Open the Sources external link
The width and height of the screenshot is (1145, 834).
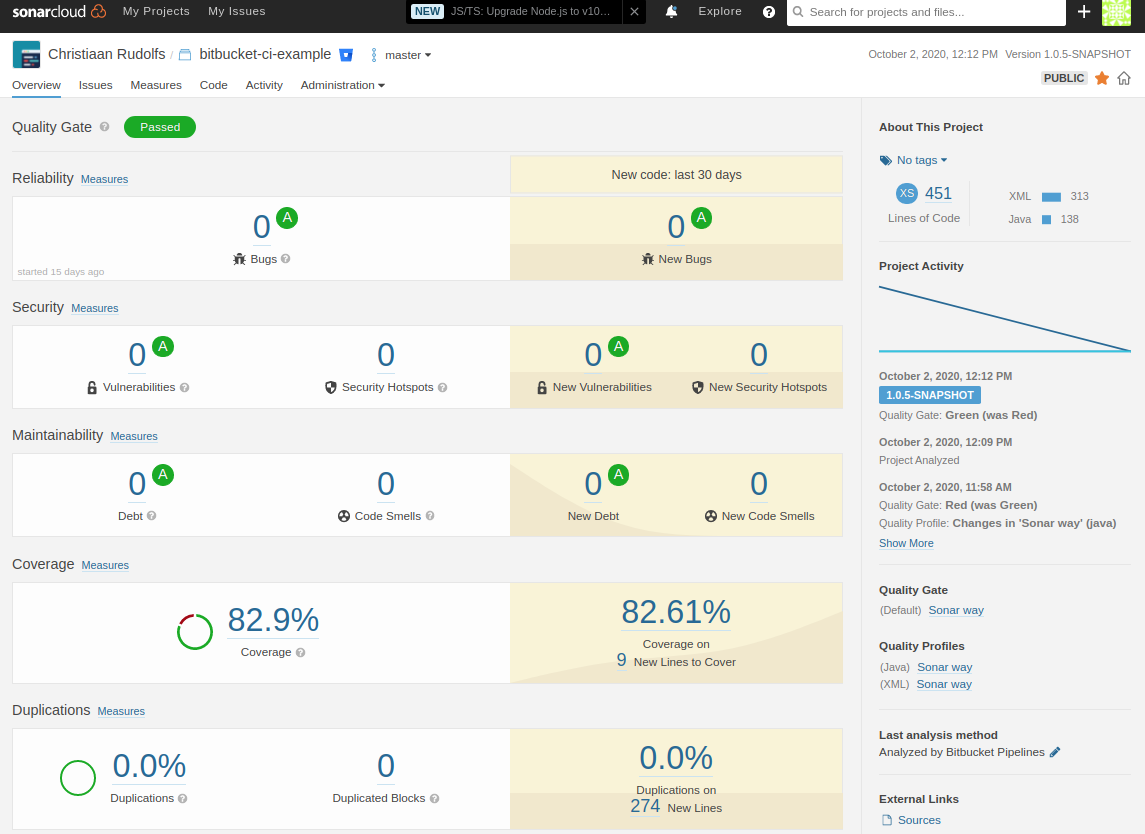point(919,820)
